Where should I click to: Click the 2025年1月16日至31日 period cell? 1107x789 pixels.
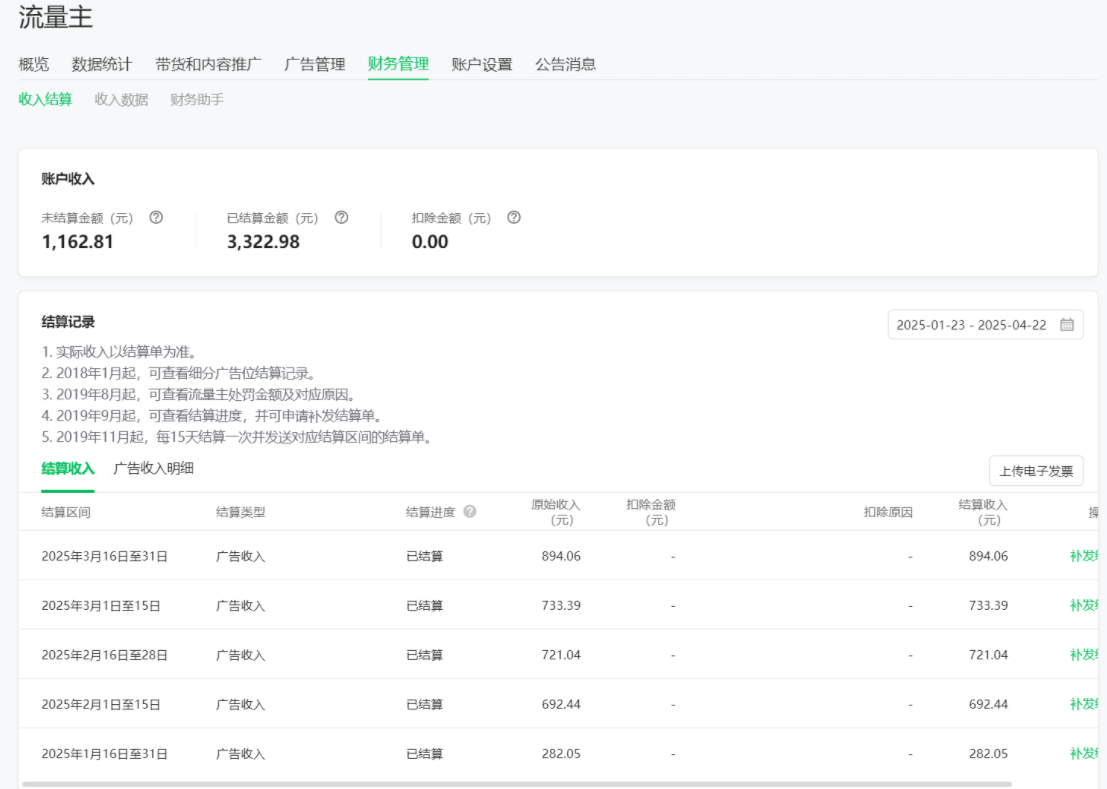104,754
